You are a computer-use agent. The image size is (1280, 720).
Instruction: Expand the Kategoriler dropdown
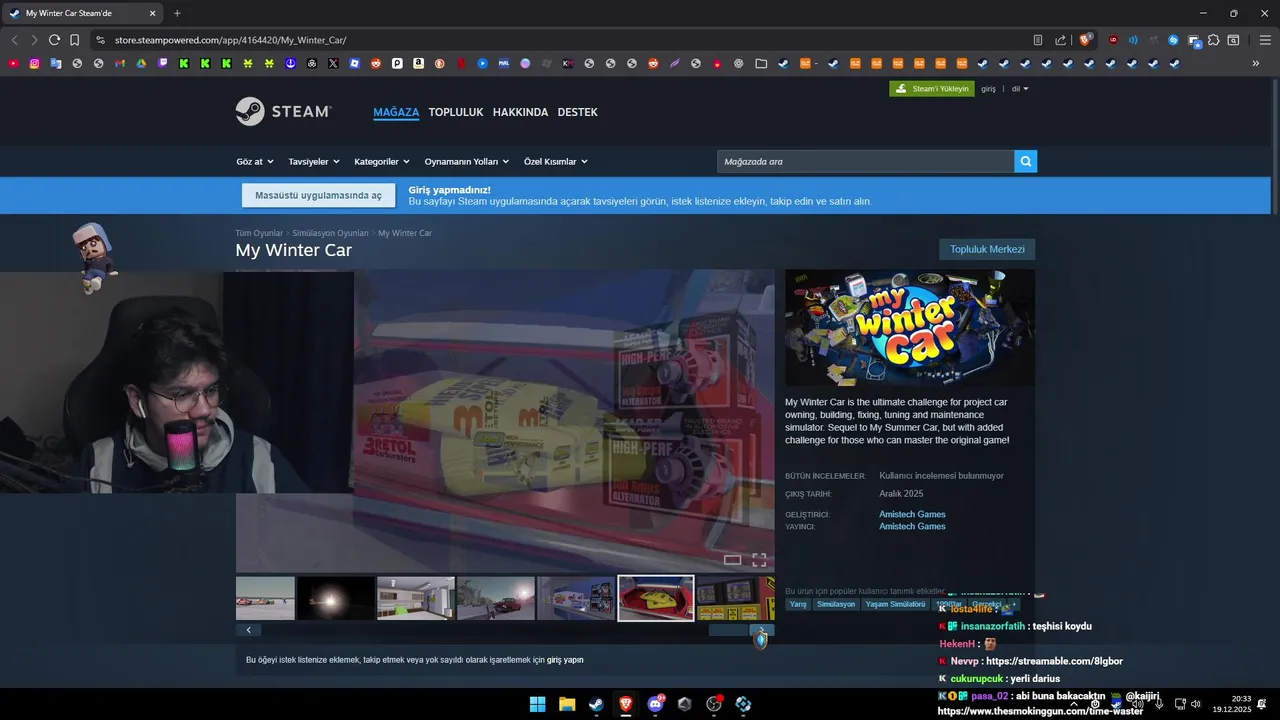click(382, 161)
